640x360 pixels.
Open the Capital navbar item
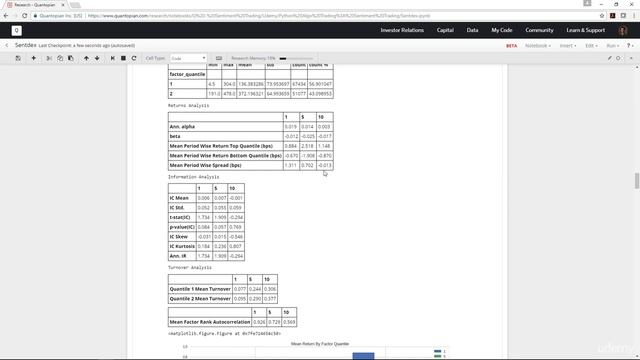click(x=445, y=31)
